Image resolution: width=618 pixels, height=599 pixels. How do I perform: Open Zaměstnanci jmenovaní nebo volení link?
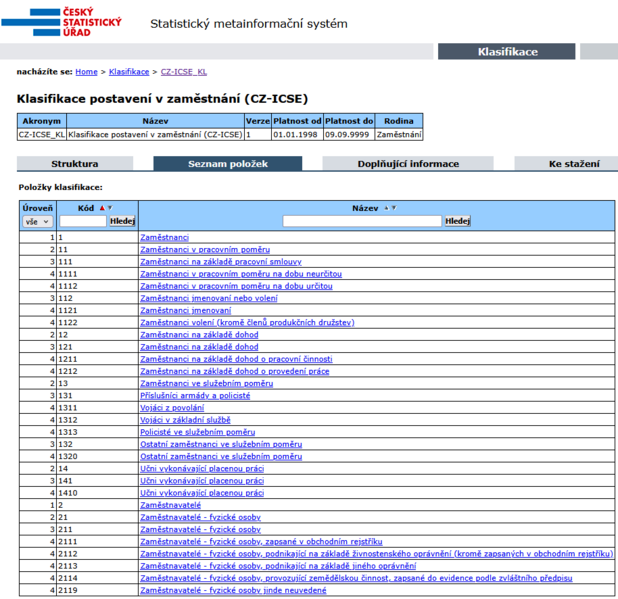pyautogui.click(x=209, y=298)
